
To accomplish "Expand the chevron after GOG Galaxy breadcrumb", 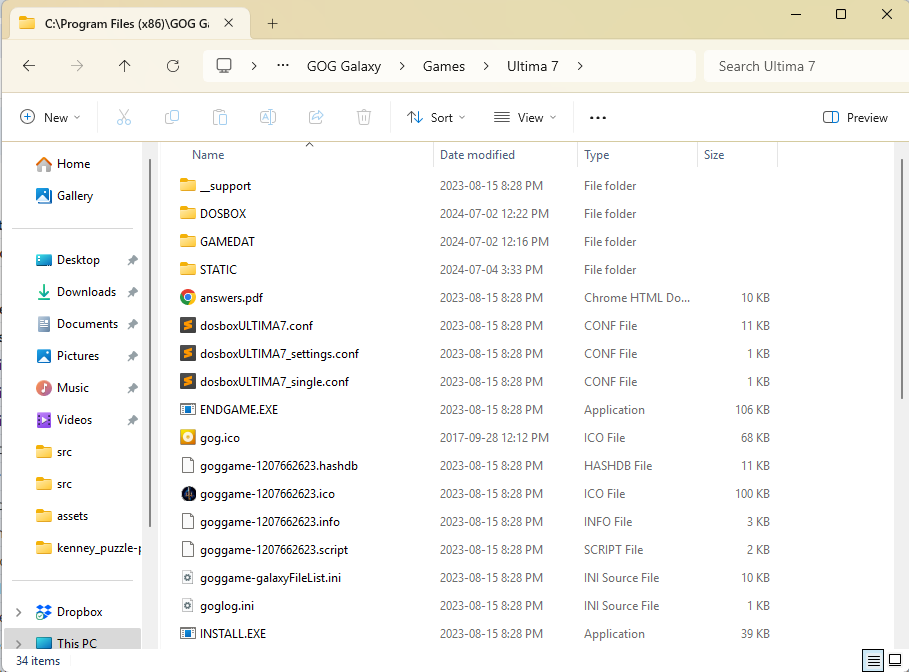I will pos(402,66).
